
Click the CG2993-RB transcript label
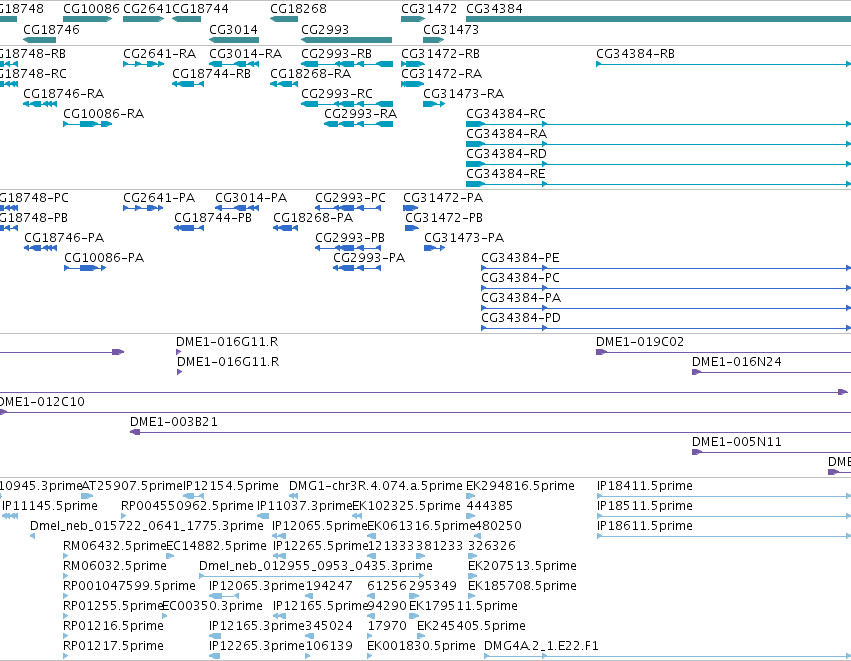pos(336,54)
